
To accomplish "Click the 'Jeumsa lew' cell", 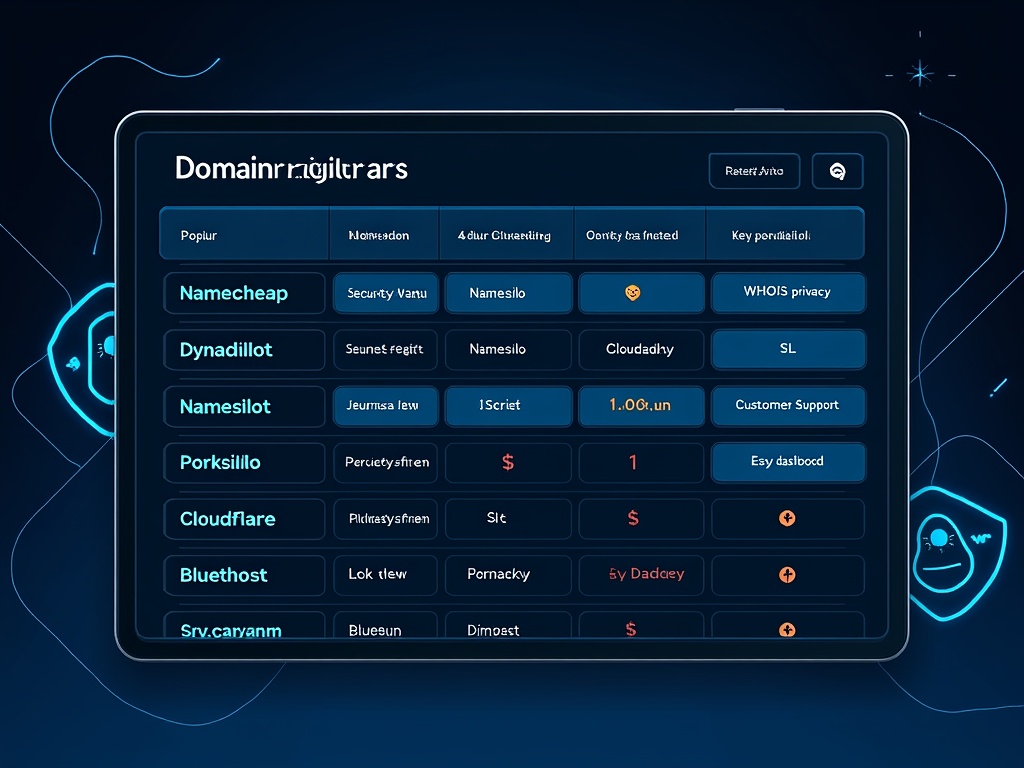I will click(x=385, y=406).
